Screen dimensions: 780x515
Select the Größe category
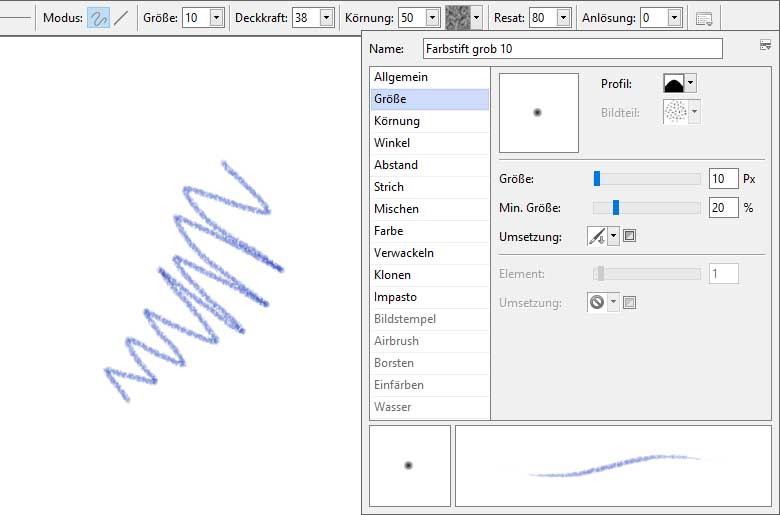coord(430,99)
